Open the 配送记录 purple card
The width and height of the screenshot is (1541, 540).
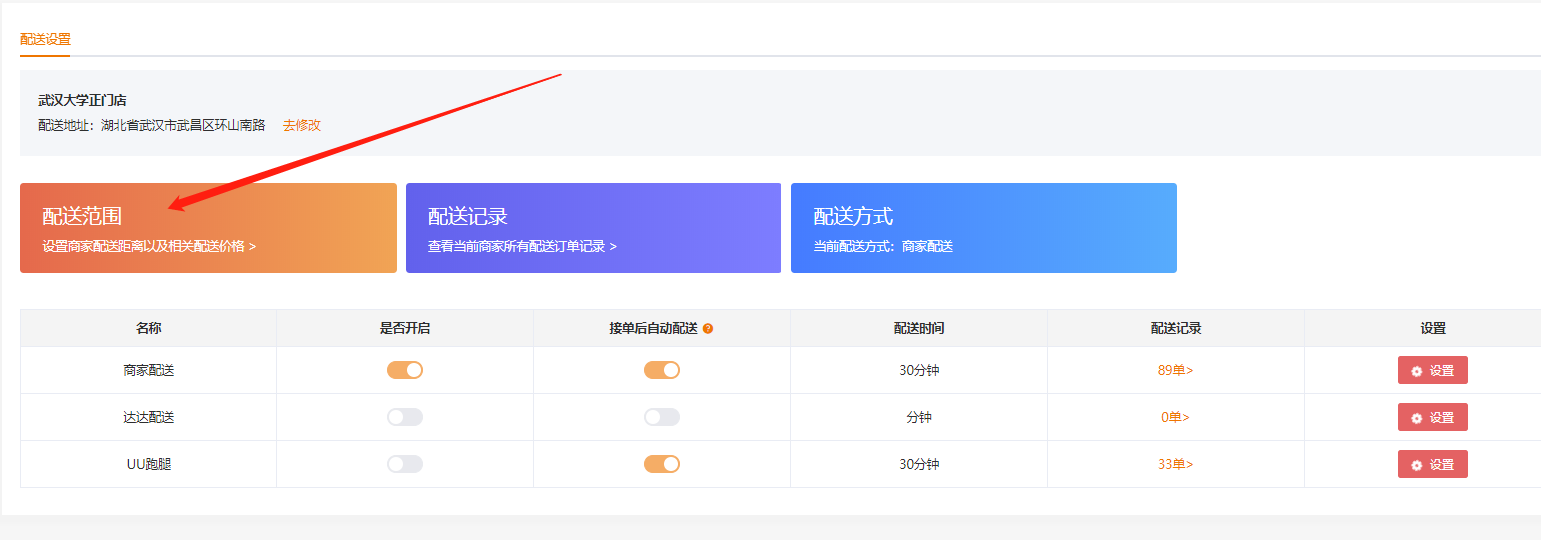pyautogui.click(x=593, y=228)
